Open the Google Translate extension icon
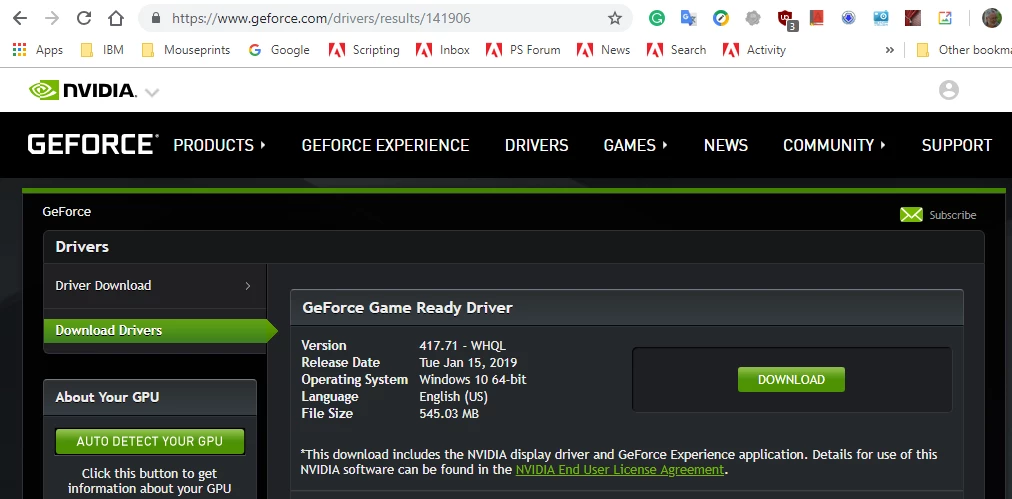Screen dimensions: 1012x499 (689, 18)
